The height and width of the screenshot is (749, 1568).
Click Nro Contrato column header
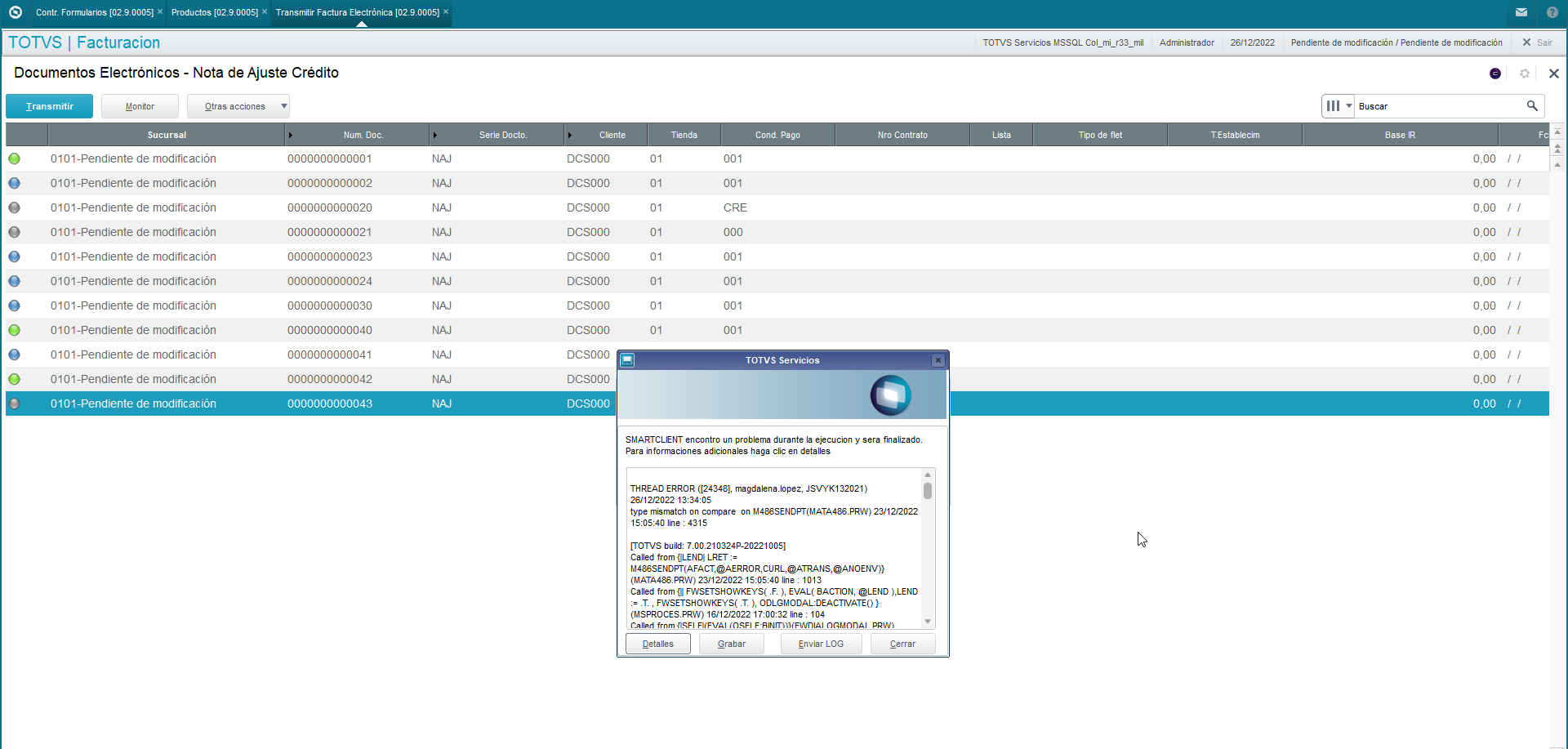[902, 135]
